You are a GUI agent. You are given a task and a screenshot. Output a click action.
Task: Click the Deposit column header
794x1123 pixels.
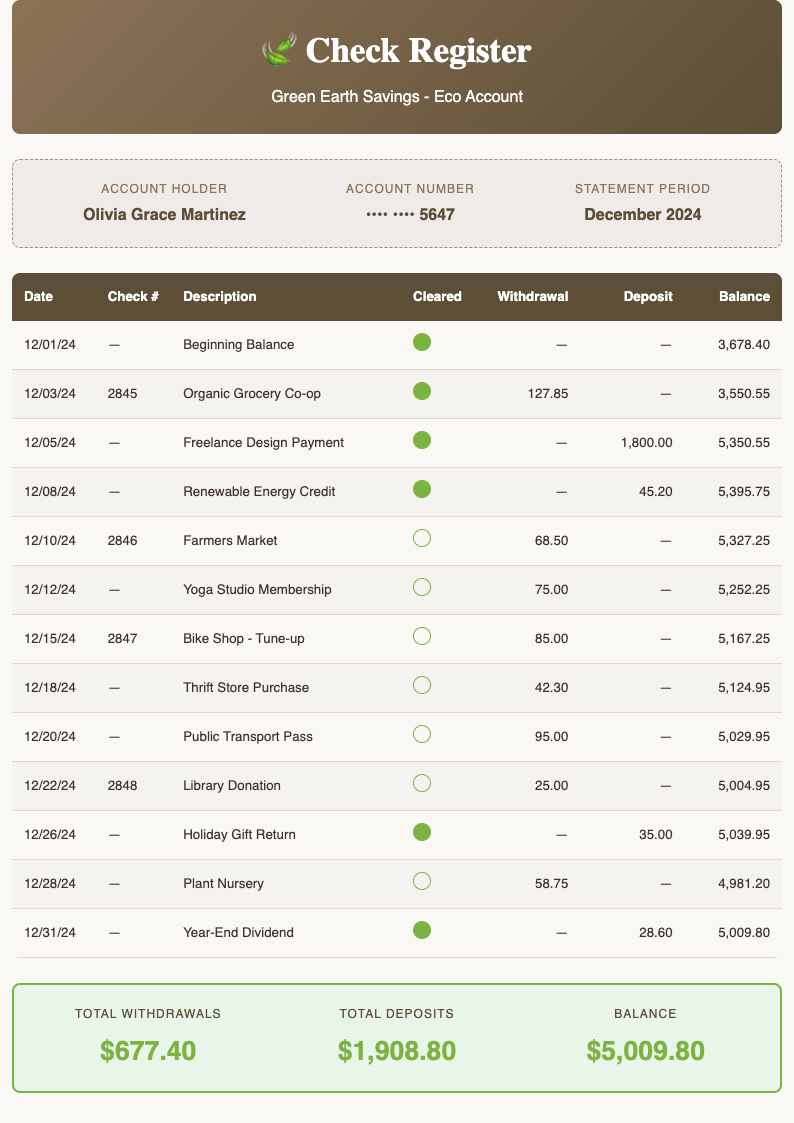pyautogui.click(x=648, y=297)
